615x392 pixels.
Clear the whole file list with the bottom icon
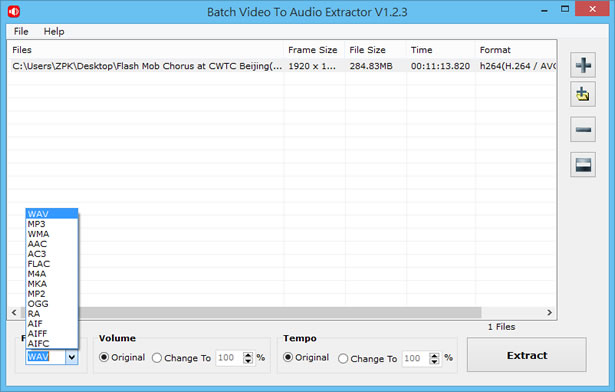coord(583,165)
